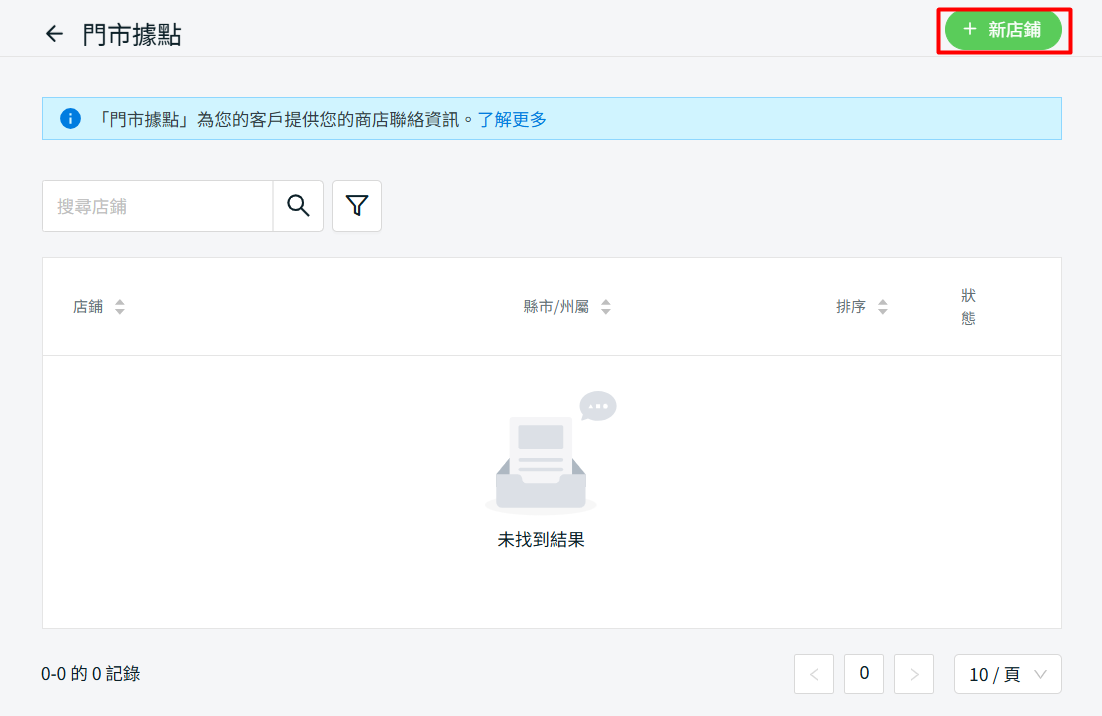Click the blue info icon in the banner
This screenshot has width=1102, height=716.
pos(70,119)
